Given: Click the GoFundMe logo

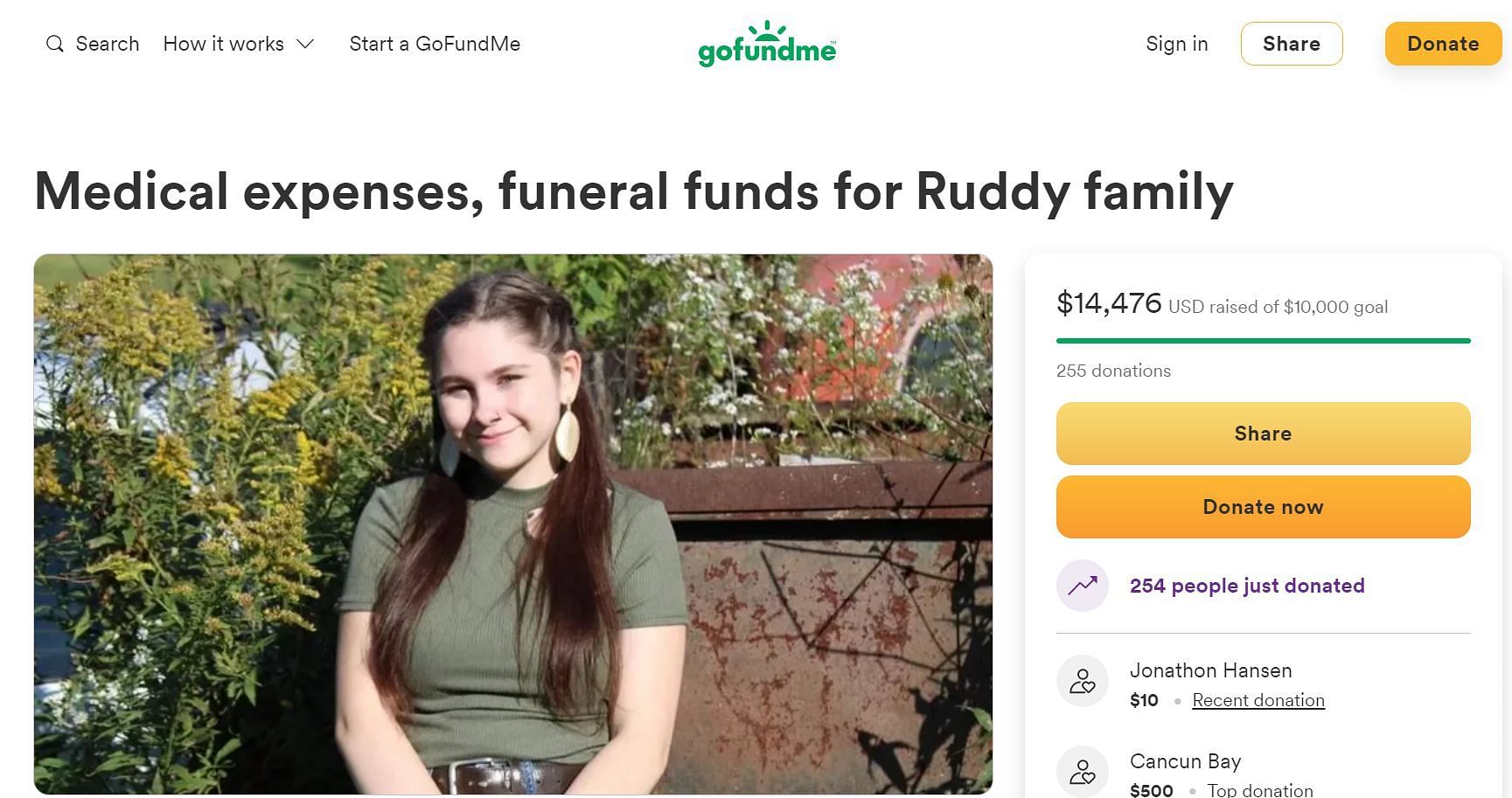Looking at the screenshot, I should tap(767, 45).
